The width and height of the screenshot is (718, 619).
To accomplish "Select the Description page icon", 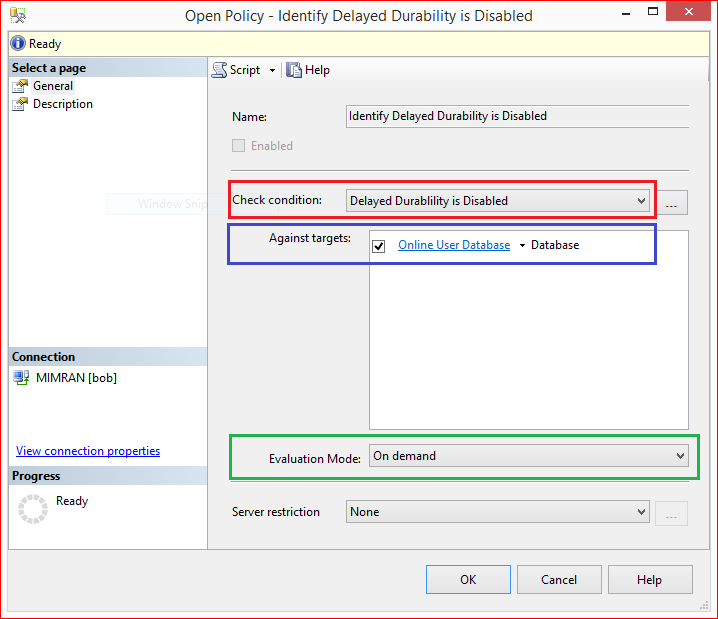I will pyautogui.click(x=20, y=104).
